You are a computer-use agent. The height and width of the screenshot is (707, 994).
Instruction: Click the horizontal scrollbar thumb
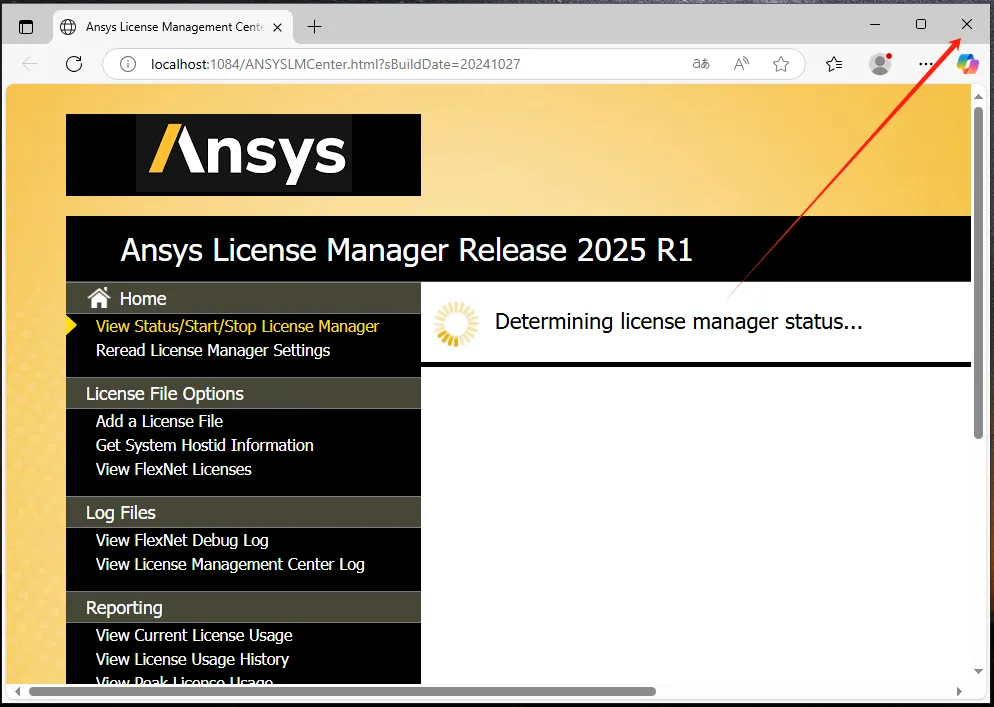tap(342, 691)
